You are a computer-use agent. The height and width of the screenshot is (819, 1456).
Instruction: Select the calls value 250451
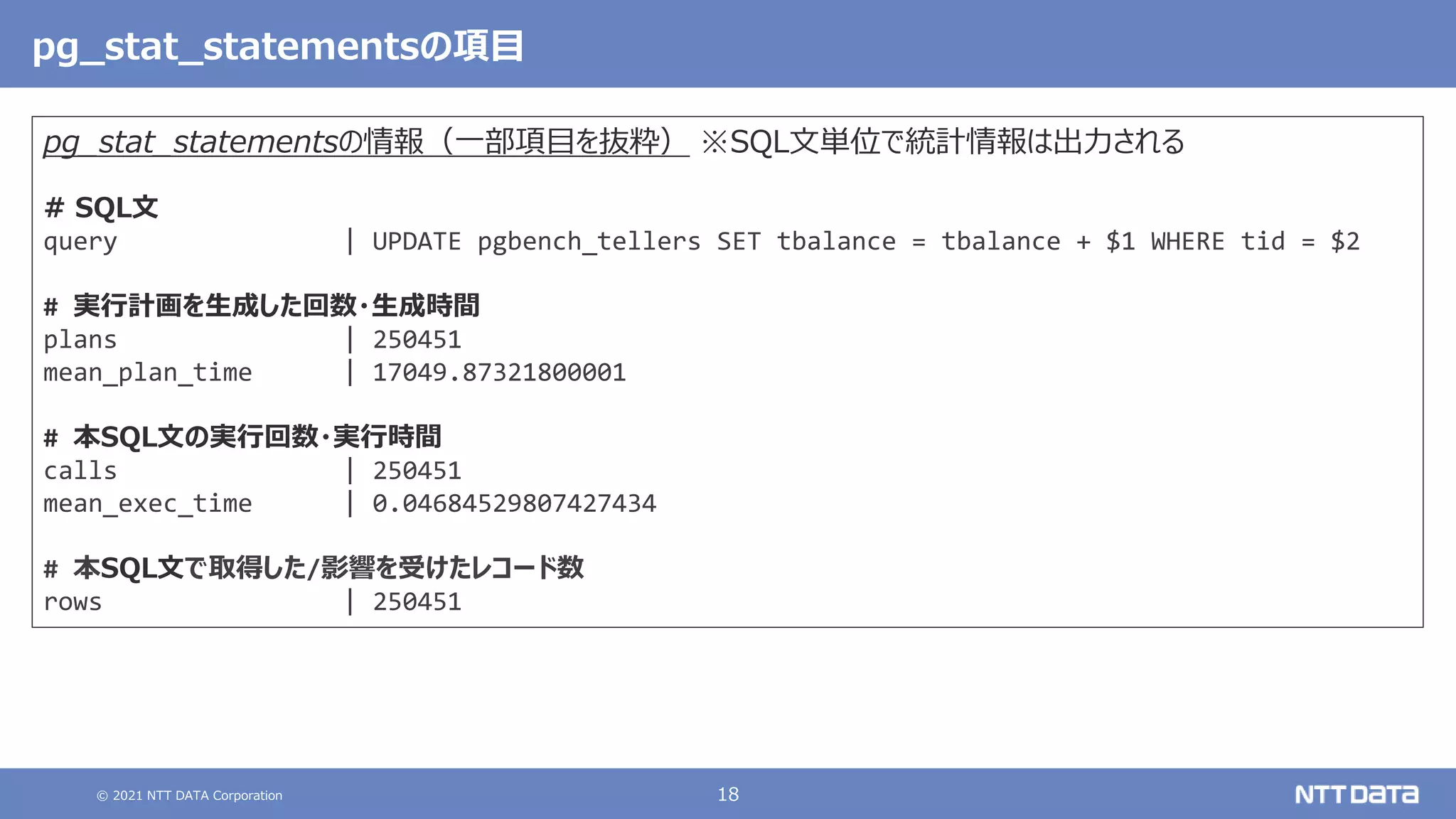(417, 471)
